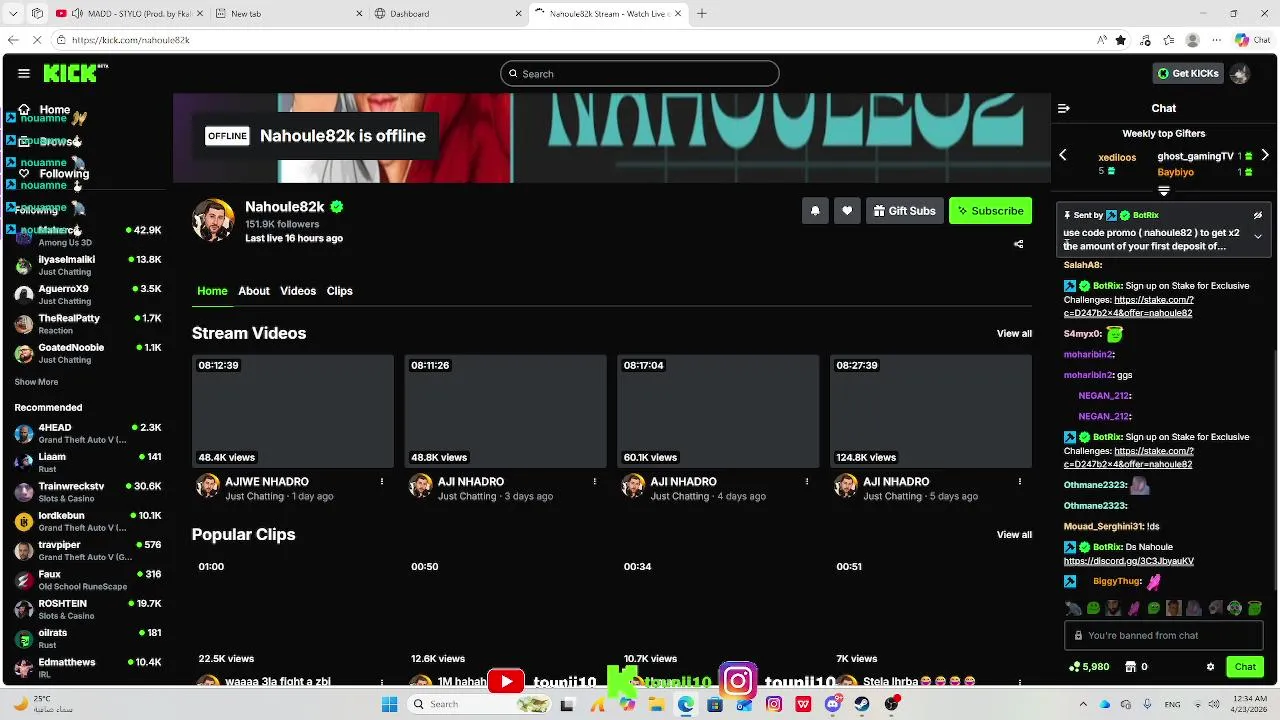Bookmark the page with the star icon

[x=1121, y=40]
